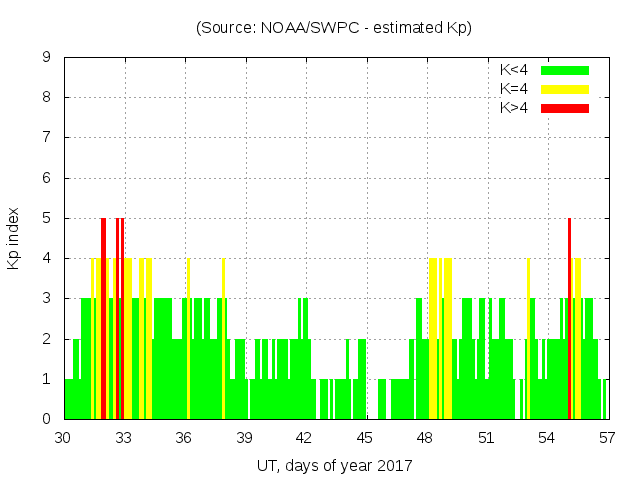The height and width of the screenshot is (480, 640).
Task: Select the "K=4" legend text label
Action: (x=514, y=89)
